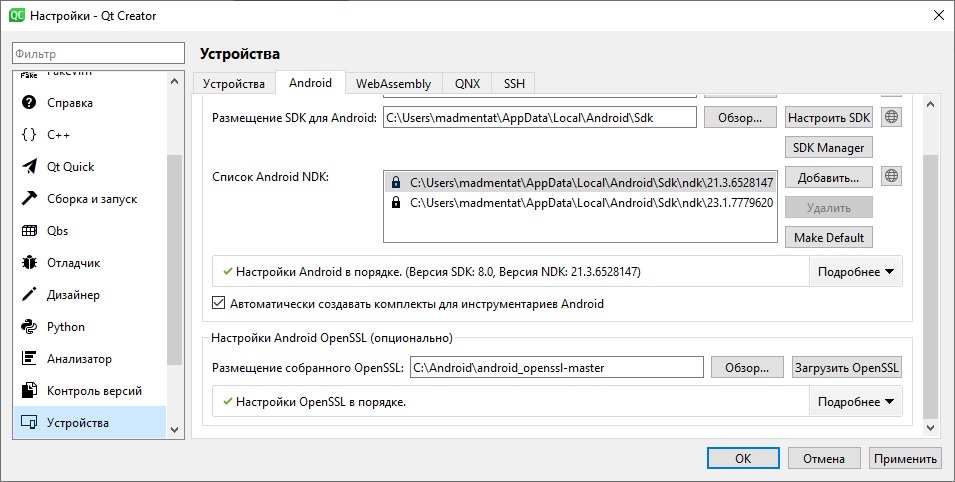This screenshot has height=482, width=955.
Task: Click Android page scroll up arrow
Action: coord(931,104)
